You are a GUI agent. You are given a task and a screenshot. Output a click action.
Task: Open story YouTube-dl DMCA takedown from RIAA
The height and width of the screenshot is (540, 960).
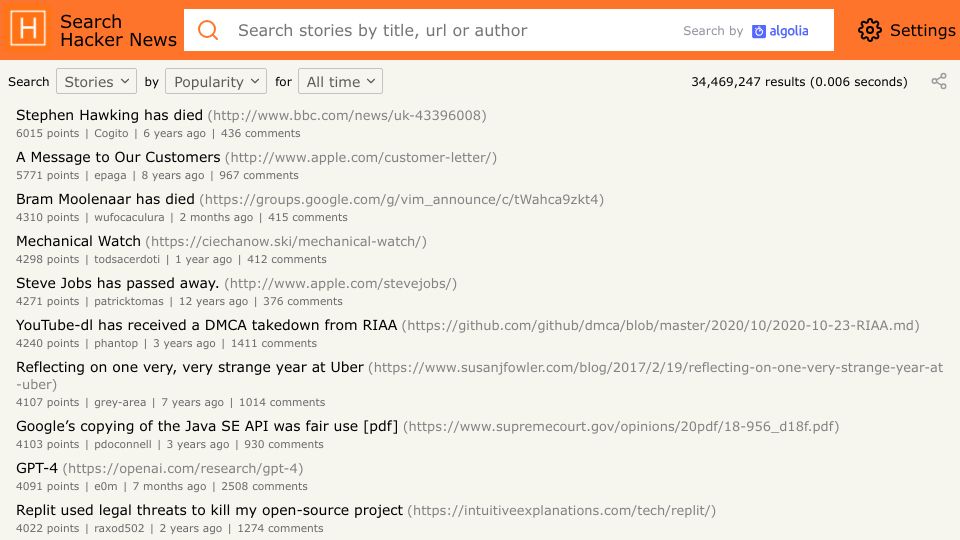[x=206, y=325]
